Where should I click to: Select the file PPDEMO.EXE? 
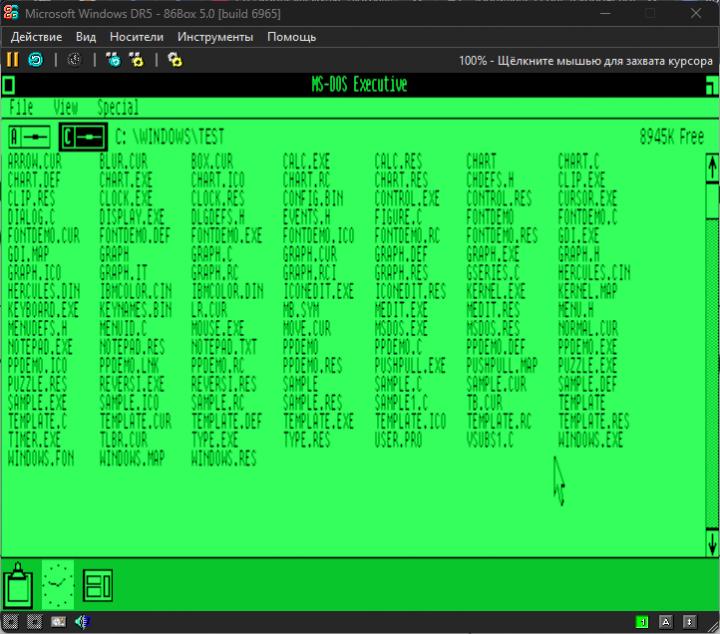(x=587, y=347)
